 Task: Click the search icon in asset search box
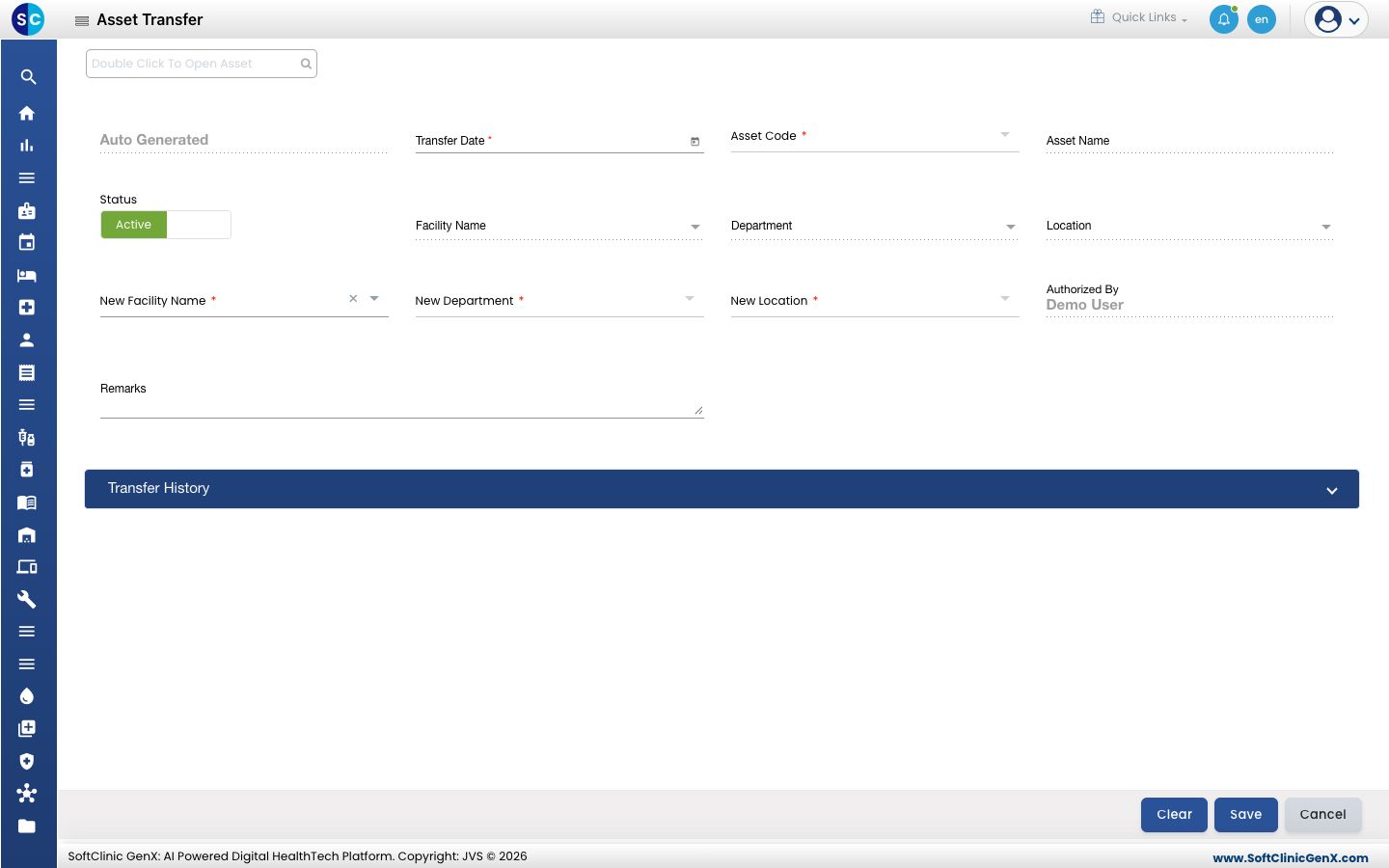point(306,64)
